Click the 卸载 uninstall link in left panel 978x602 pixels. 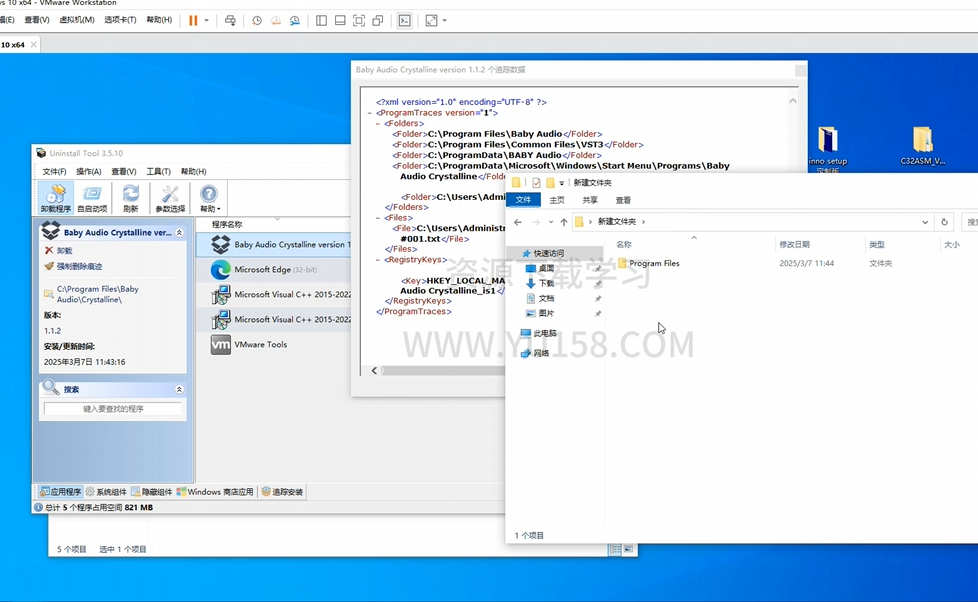tap(64, 251)
